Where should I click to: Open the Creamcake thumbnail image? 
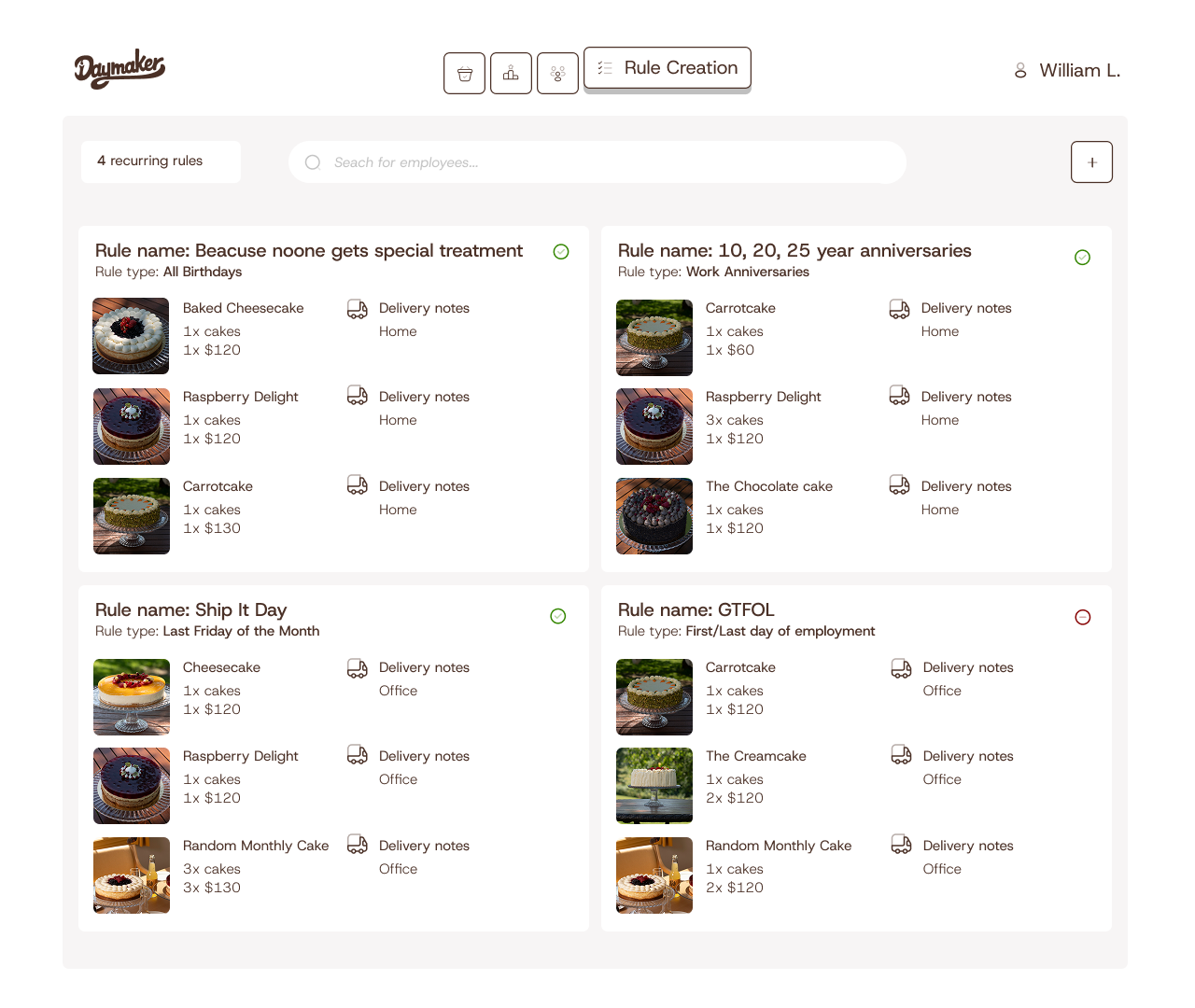point(654,786)
